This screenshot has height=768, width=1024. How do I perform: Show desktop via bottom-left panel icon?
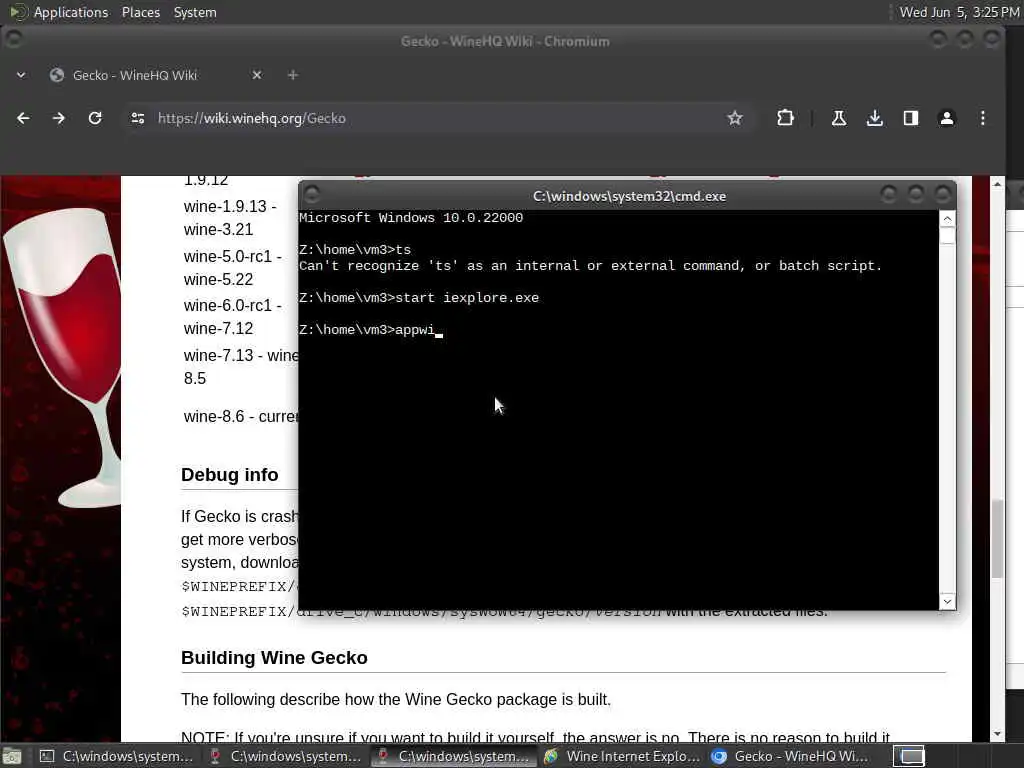point(12,756)
